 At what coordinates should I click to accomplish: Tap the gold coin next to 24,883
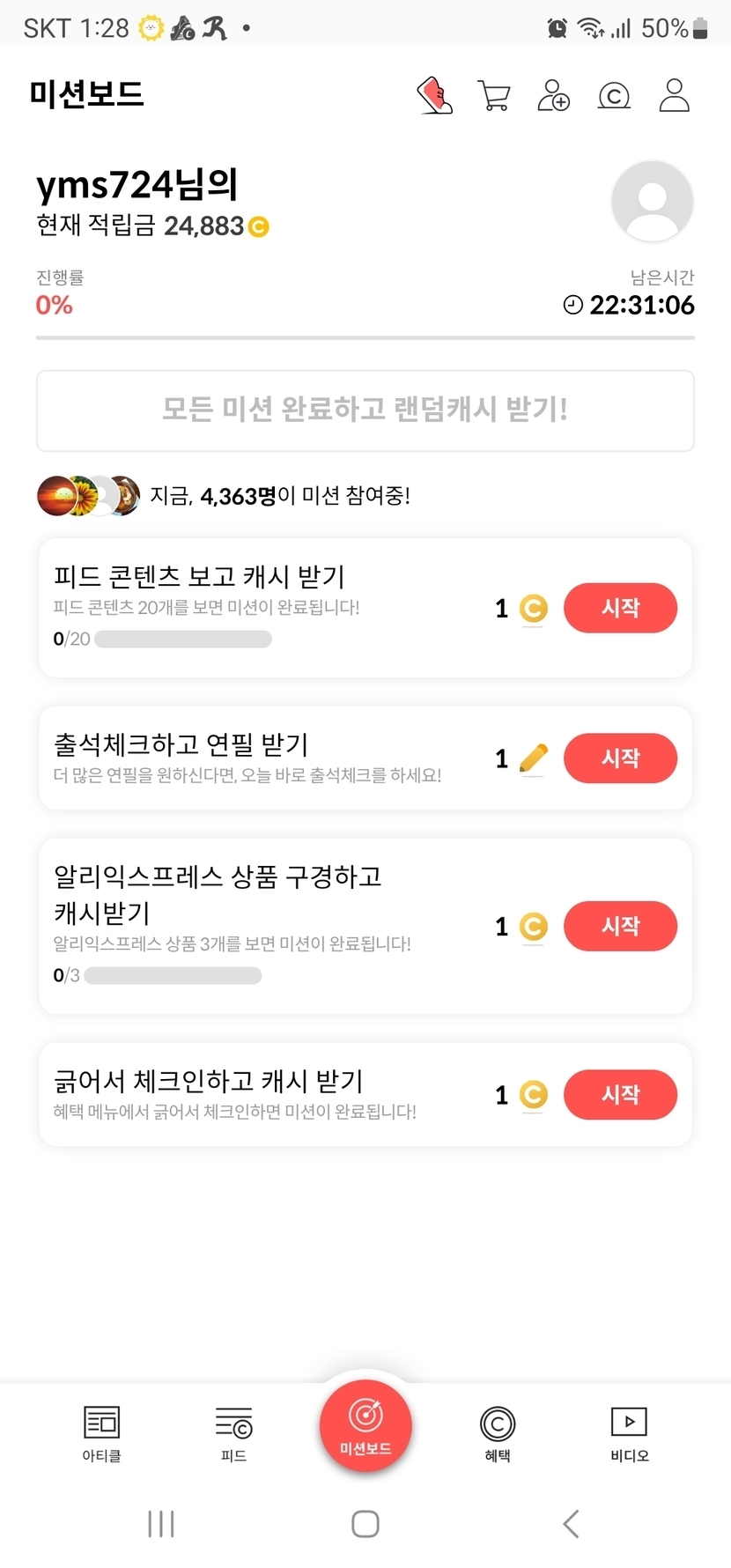pyautogui.click(x=259, y=227)
